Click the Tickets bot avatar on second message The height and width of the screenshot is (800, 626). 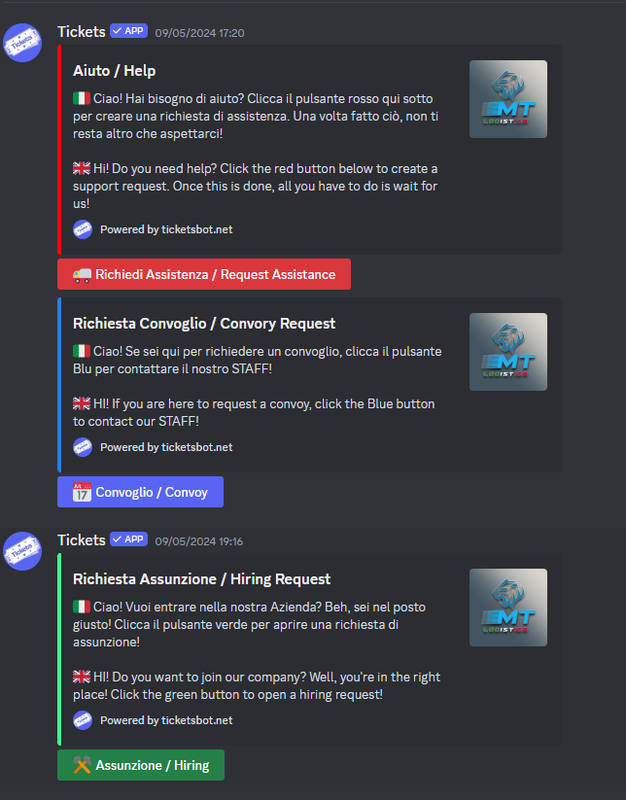point(22,551)
